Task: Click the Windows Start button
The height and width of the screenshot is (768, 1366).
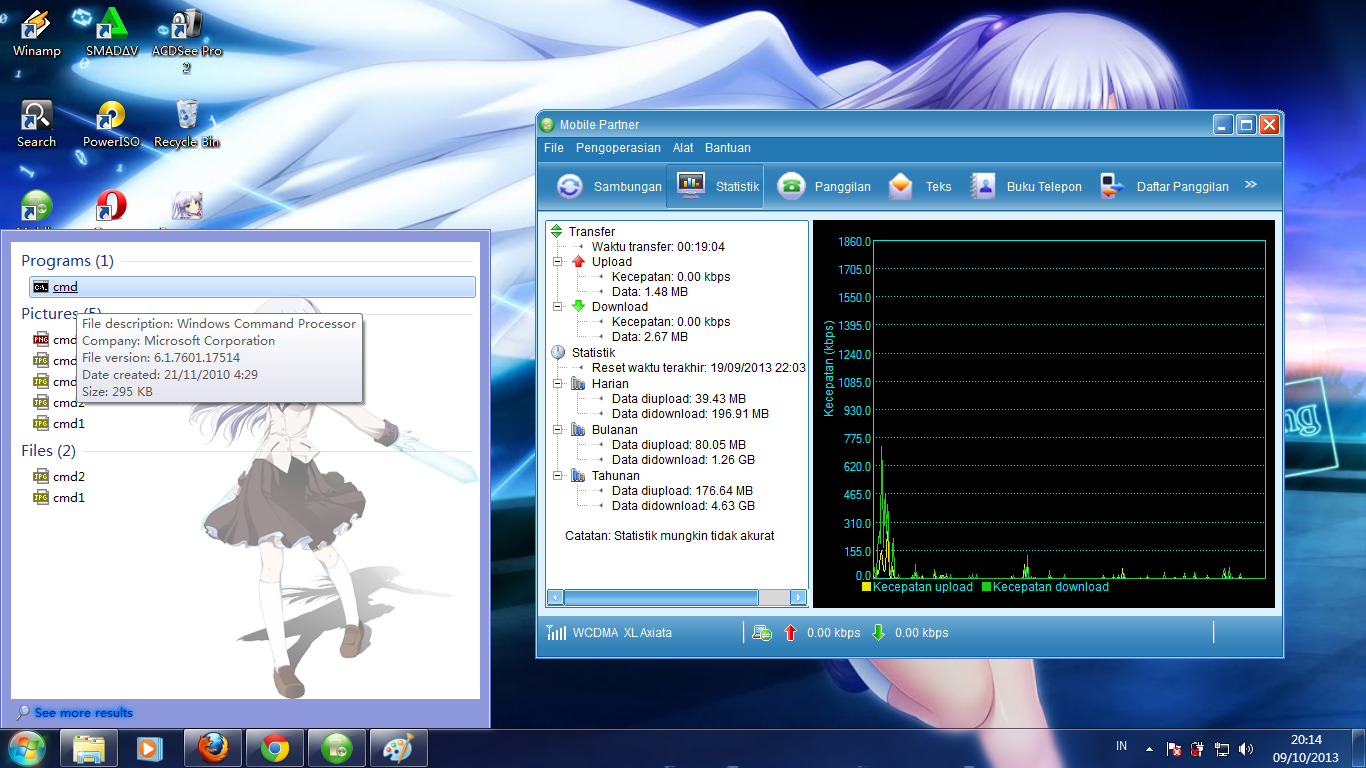Action: pyautogui.click(x=27, y=748)
